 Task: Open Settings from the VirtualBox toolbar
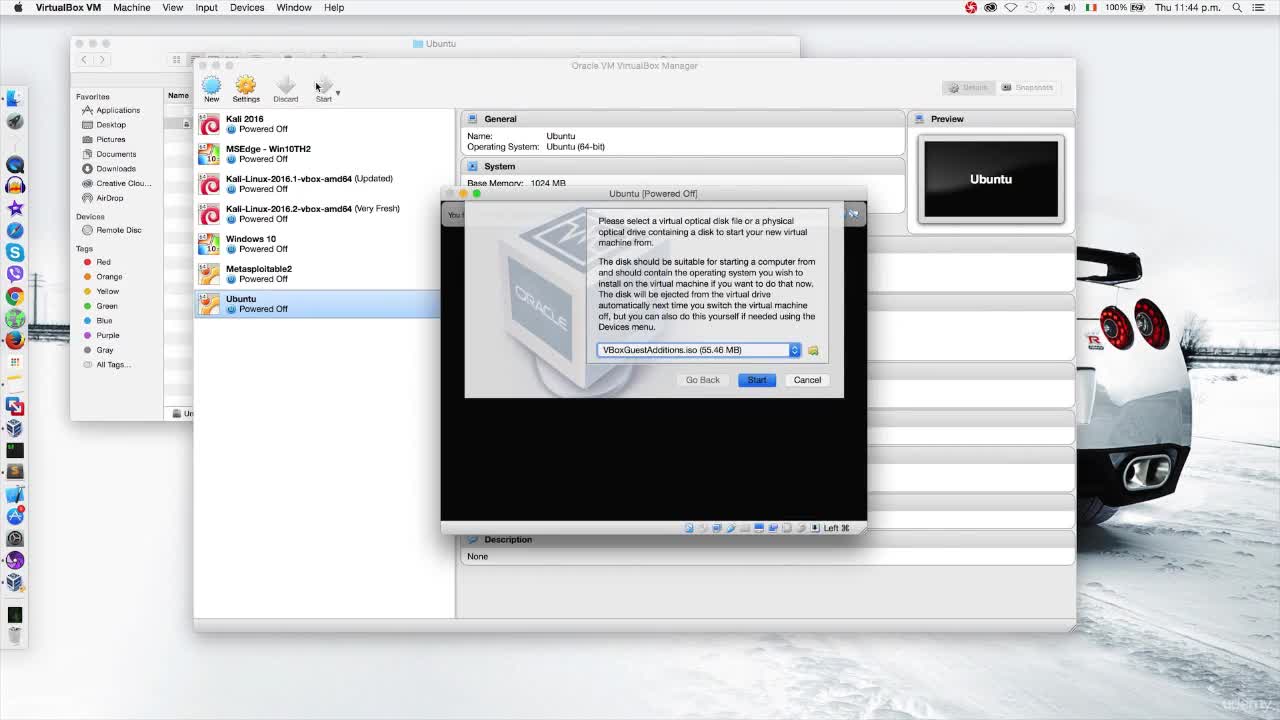click(x=246, y=89)
